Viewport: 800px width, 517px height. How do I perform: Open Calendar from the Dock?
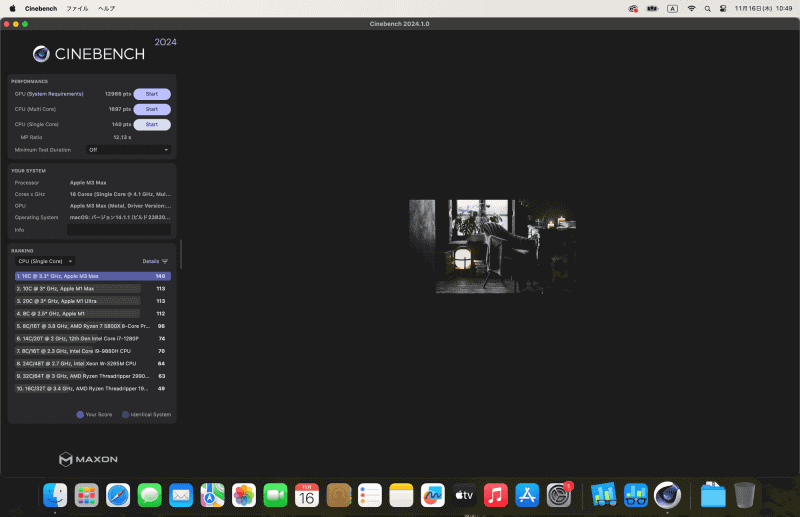tap(307, 495)
